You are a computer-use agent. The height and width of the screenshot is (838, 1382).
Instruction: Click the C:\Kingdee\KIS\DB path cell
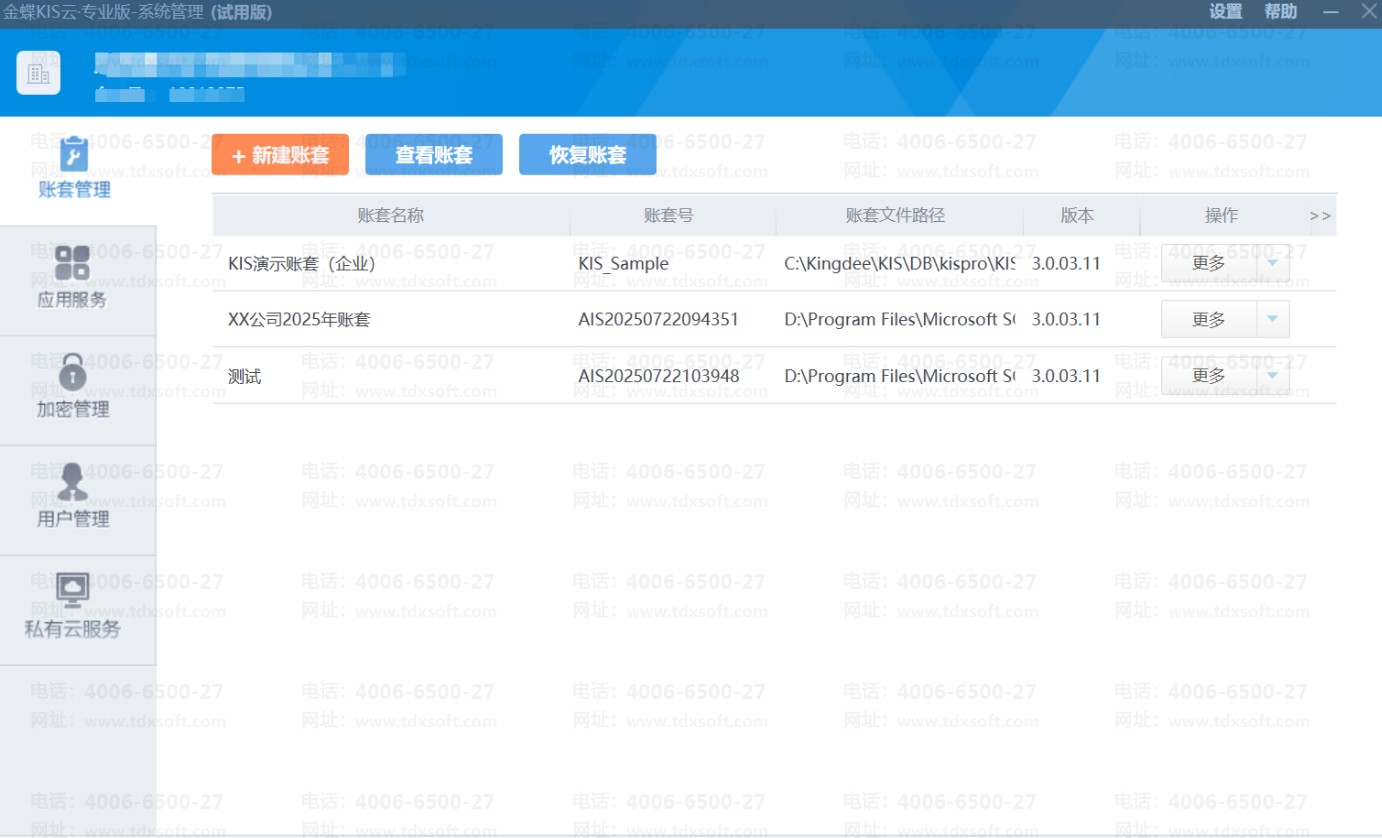point(899,264)
